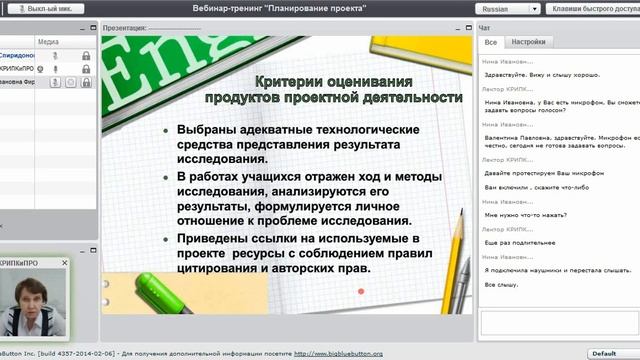Toggle microphone icon in Спиридонов row

point(56,56)
